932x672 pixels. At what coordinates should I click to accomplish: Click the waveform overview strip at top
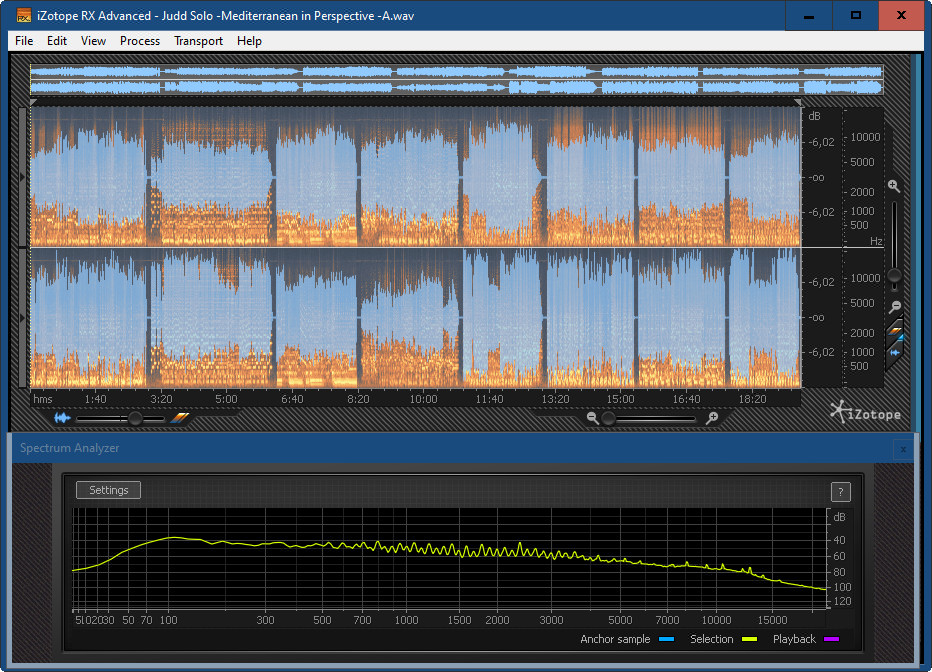pyautogui.click(x=456, y=80)
